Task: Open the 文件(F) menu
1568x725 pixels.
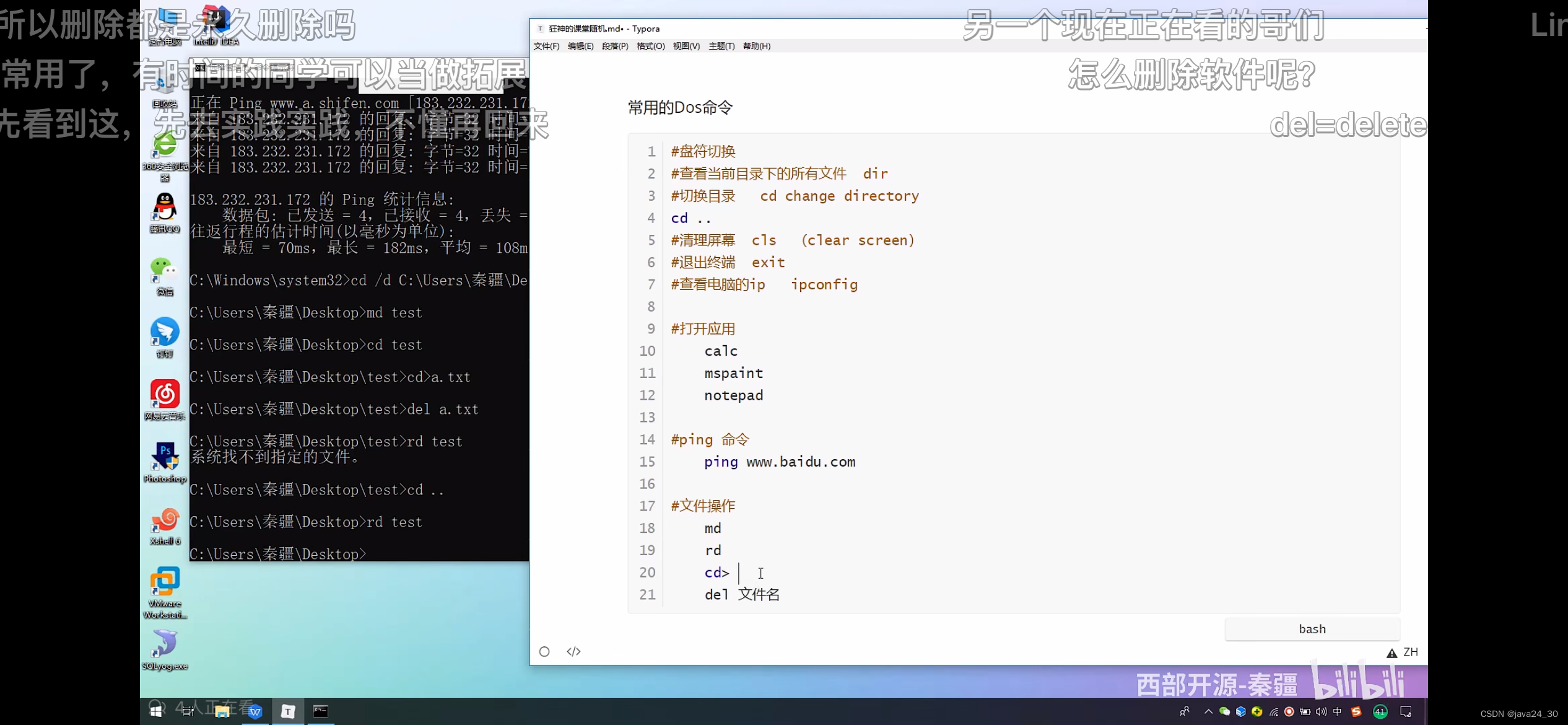Action: [546, 46]
